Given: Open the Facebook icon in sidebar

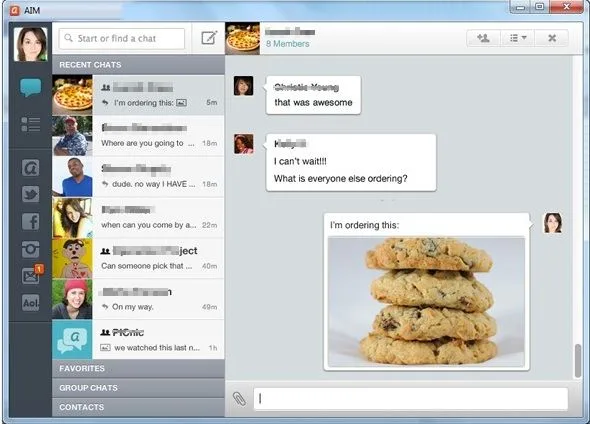Looking at the screenshot, I should [x=30, y=221].
